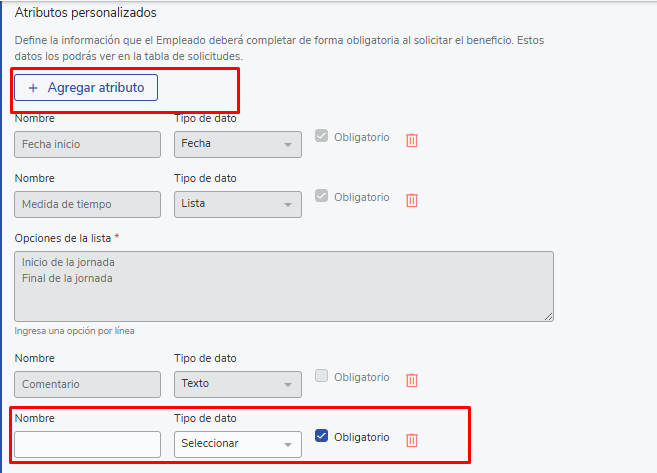Uncheck Obligatorio on the empty attribute row
Image resolution: width=657 pixels, height=473 pixels.
pos(321,436)
